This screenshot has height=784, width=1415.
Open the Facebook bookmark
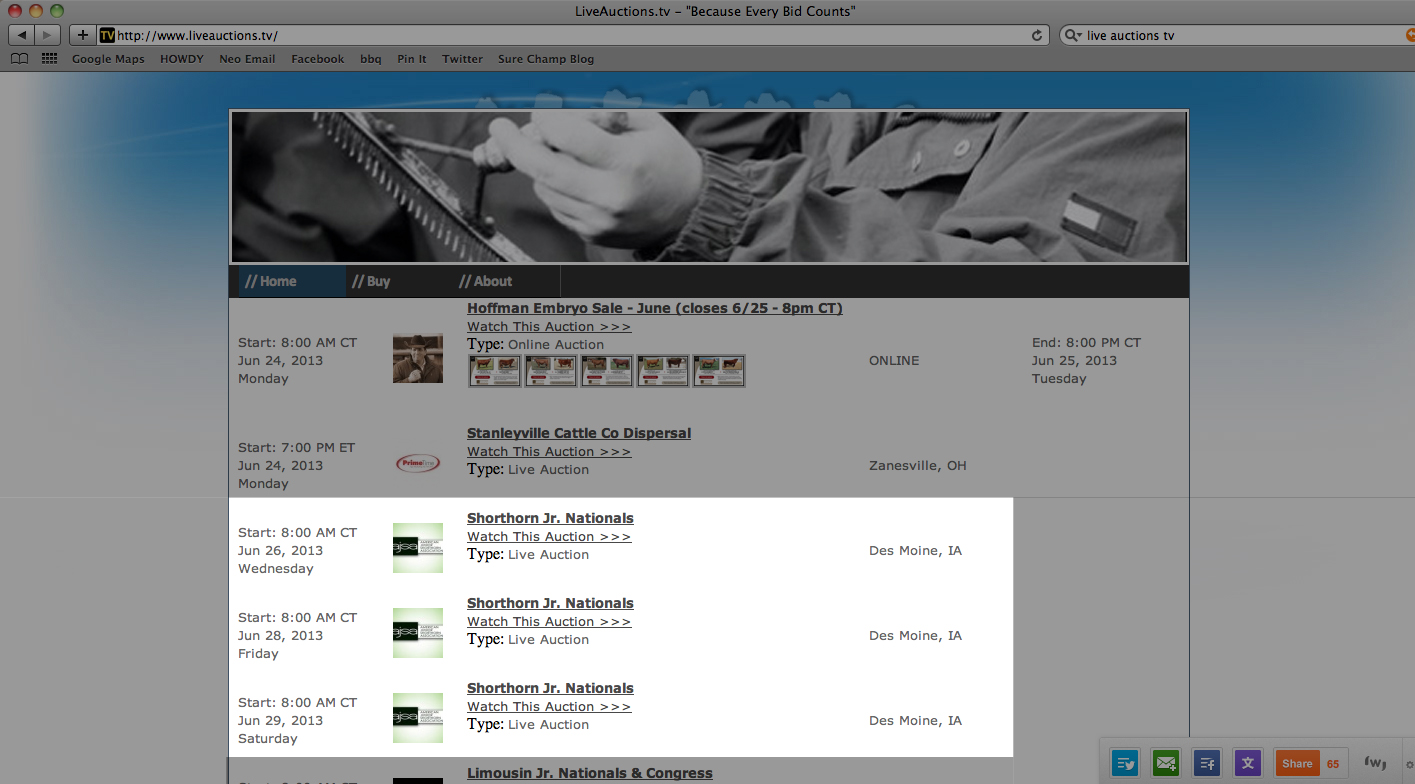click(318, 59)
